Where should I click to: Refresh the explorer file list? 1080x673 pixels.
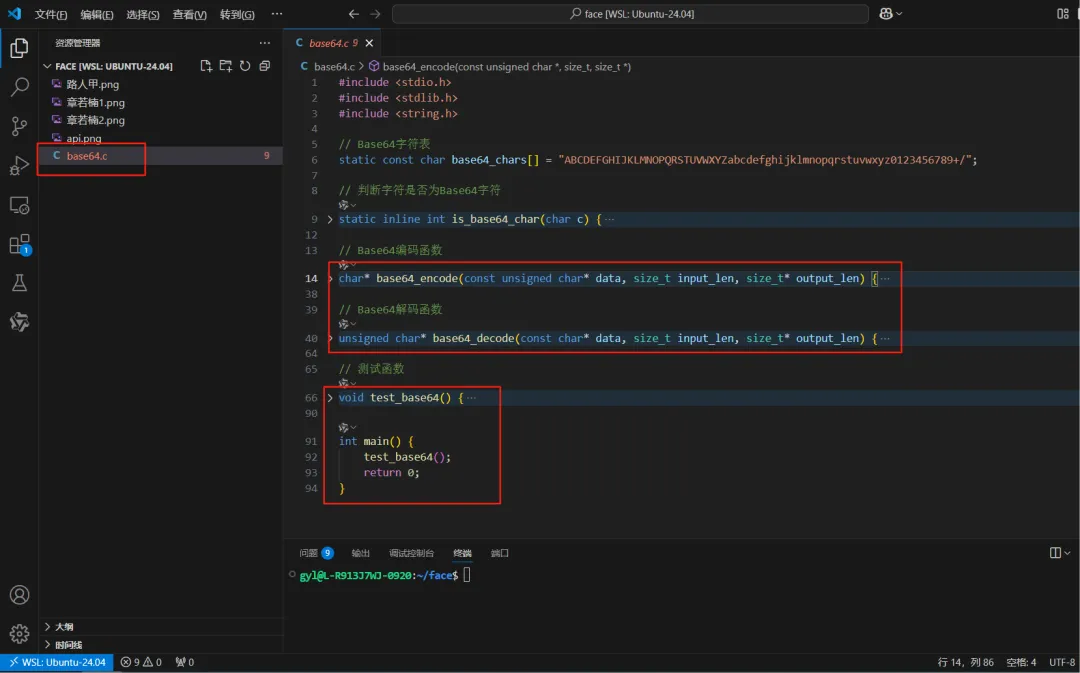pos(245,66)
